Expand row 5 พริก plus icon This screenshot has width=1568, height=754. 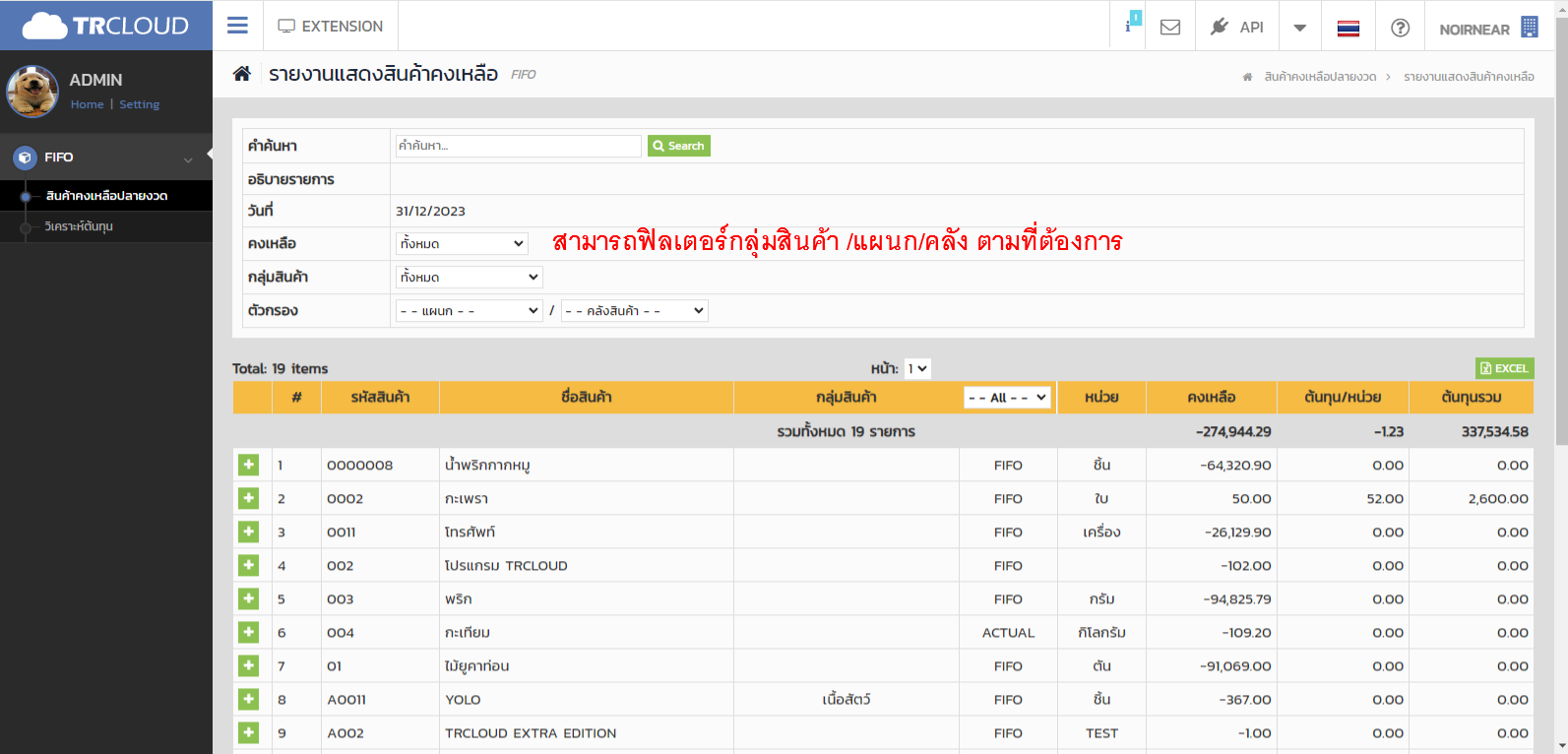pyautogui.click(x=248, y=598)
